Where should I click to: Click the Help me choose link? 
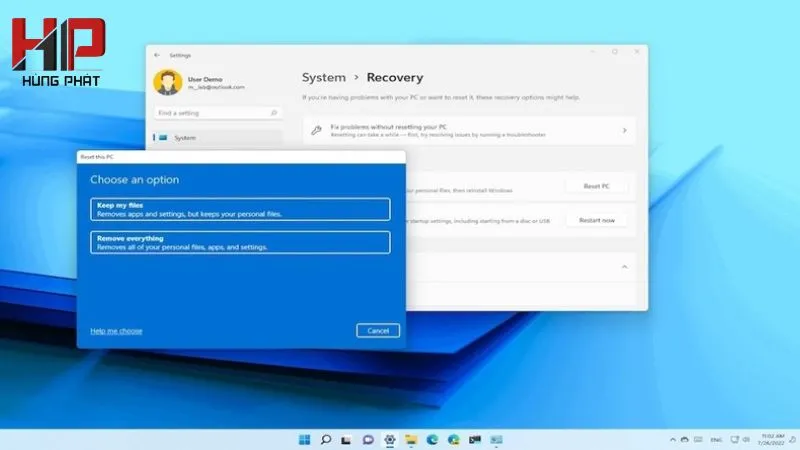click(x=116, y=331)
